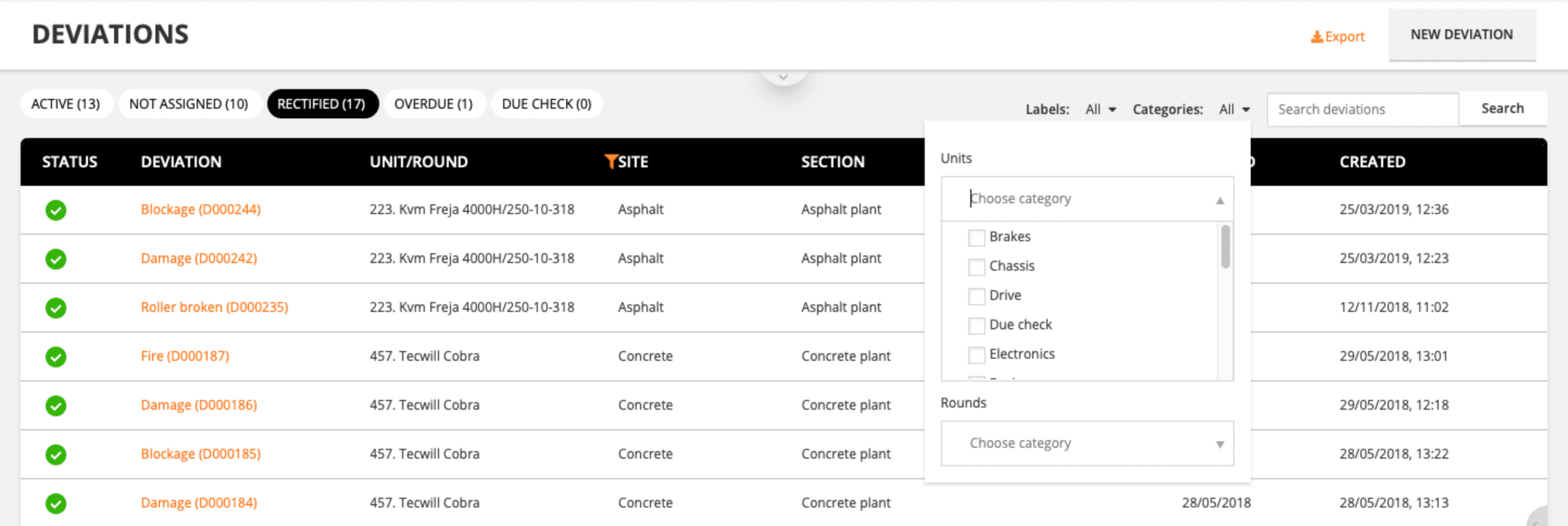Open the Categories All dropdown
The height and width of the screenshot is (526, 1568).
[1234, 110]
